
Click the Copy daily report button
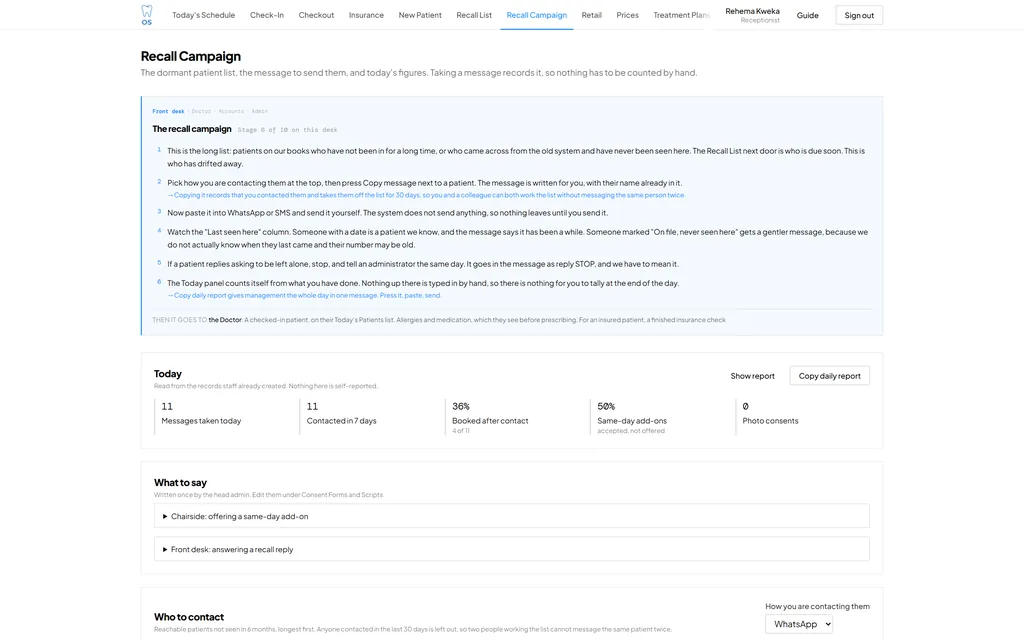[829, 376]
